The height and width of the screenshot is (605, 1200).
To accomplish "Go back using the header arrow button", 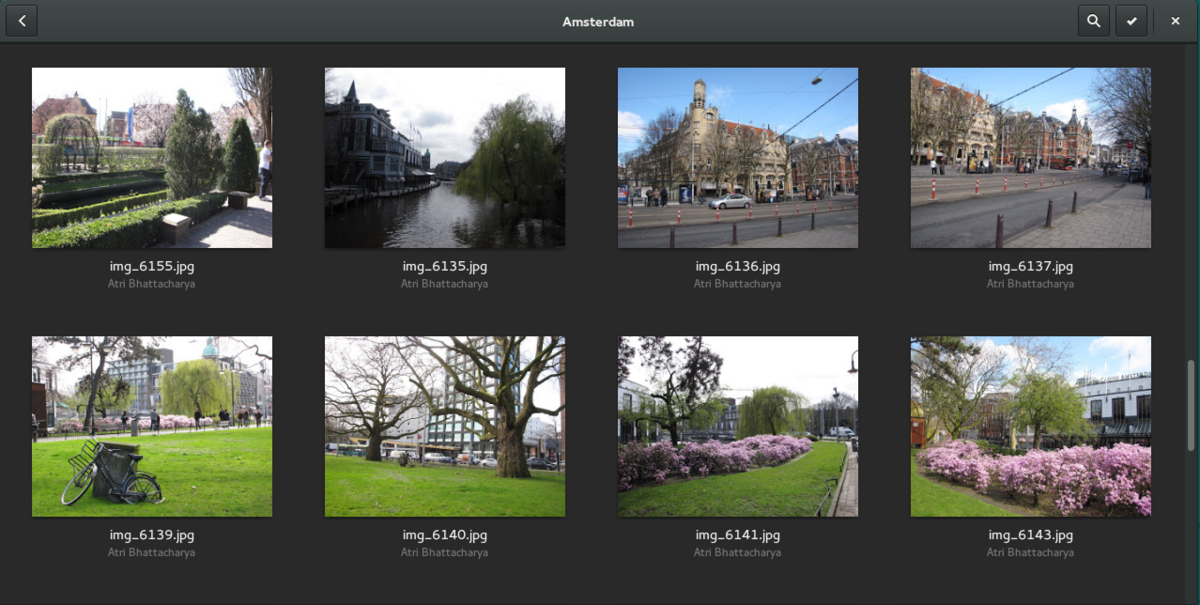I will pos(21,21).
